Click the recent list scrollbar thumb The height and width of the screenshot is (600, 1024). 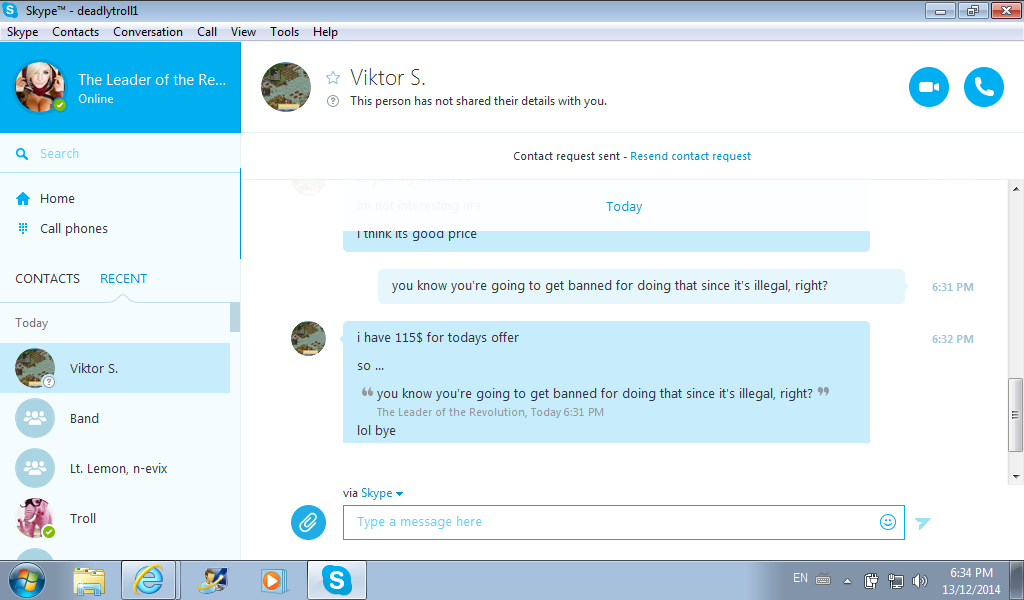235,317
